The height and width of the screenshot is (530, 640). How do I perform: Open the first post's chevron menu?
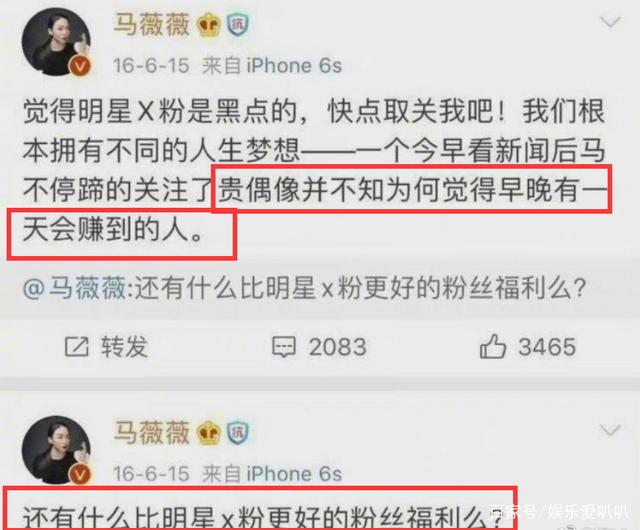[610, 22]
